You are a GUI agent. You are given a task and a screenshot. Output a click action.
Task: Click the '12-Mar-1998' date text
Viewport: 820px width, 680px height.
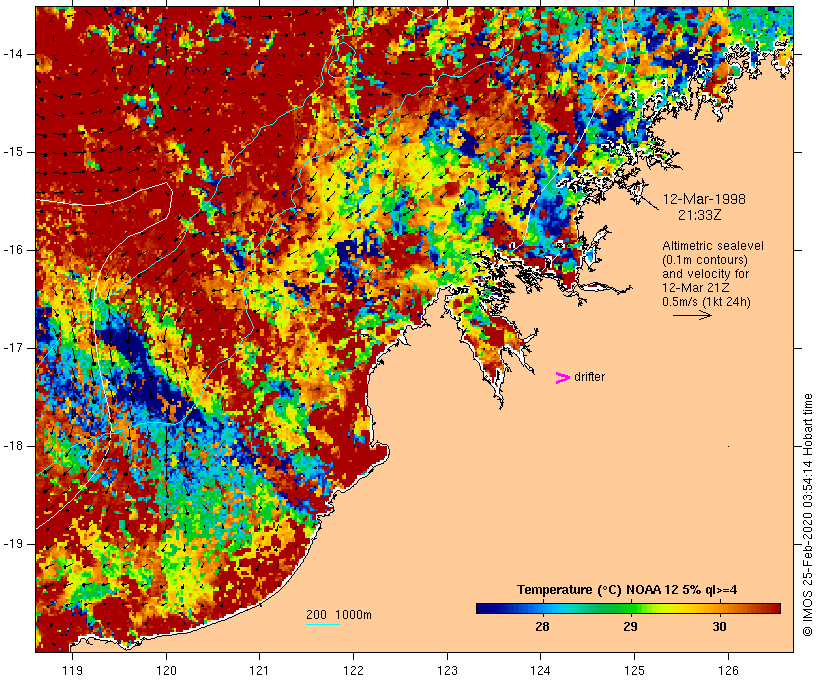(704, 199)
